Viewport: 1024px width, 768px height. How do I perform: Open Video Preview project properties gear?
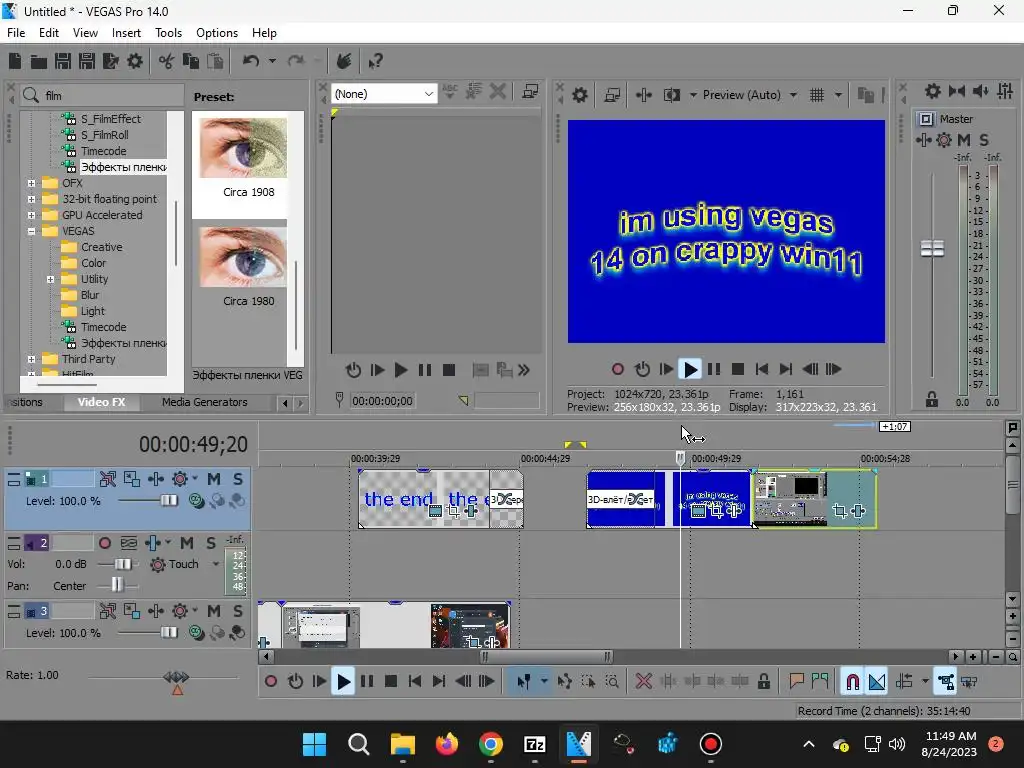(579, 95)
